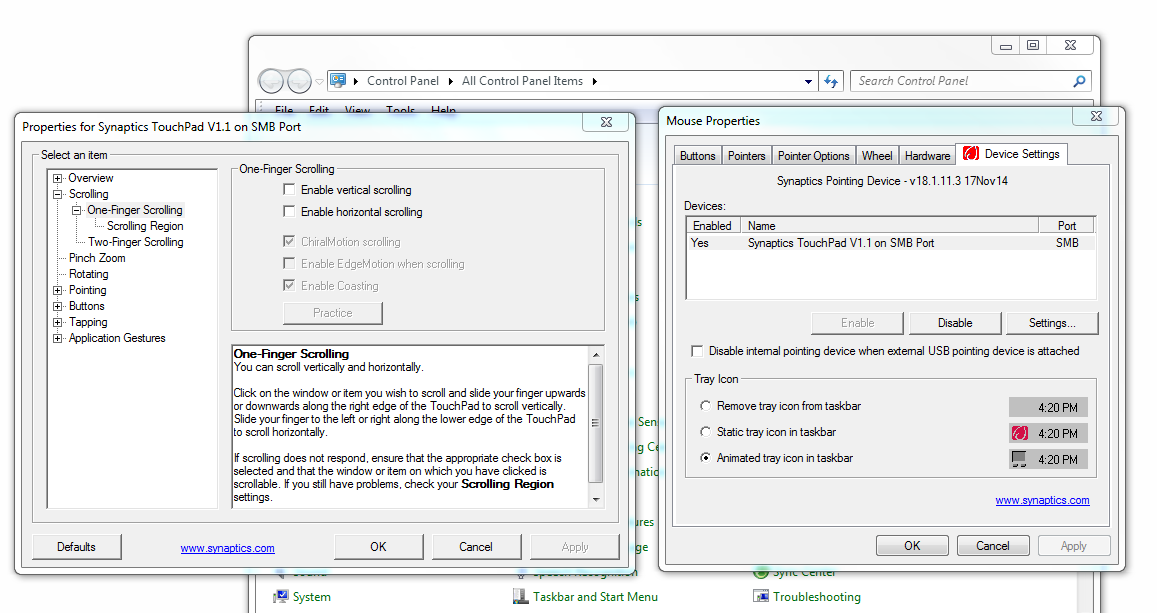The width and height of the screenshot is (1157, 613).
Task: Click the Practice button
Action: pyautogui.click(x=333, y=313)
